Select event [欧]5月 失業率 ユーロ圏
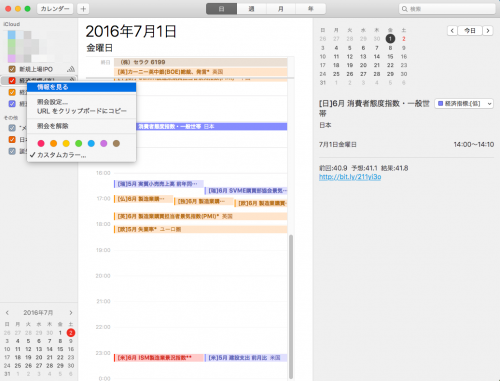The image size is (500, 381). click(x=201, y=229)
